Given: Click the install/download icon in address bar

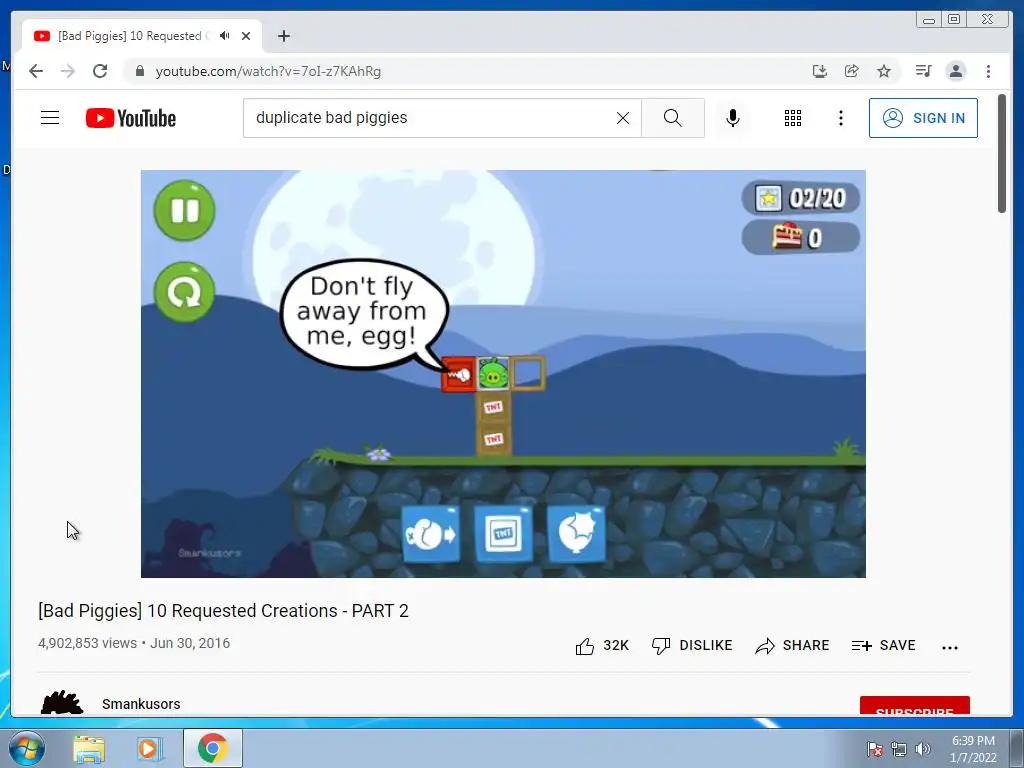Looking at the screenshot, I should [x=820, y=71].
